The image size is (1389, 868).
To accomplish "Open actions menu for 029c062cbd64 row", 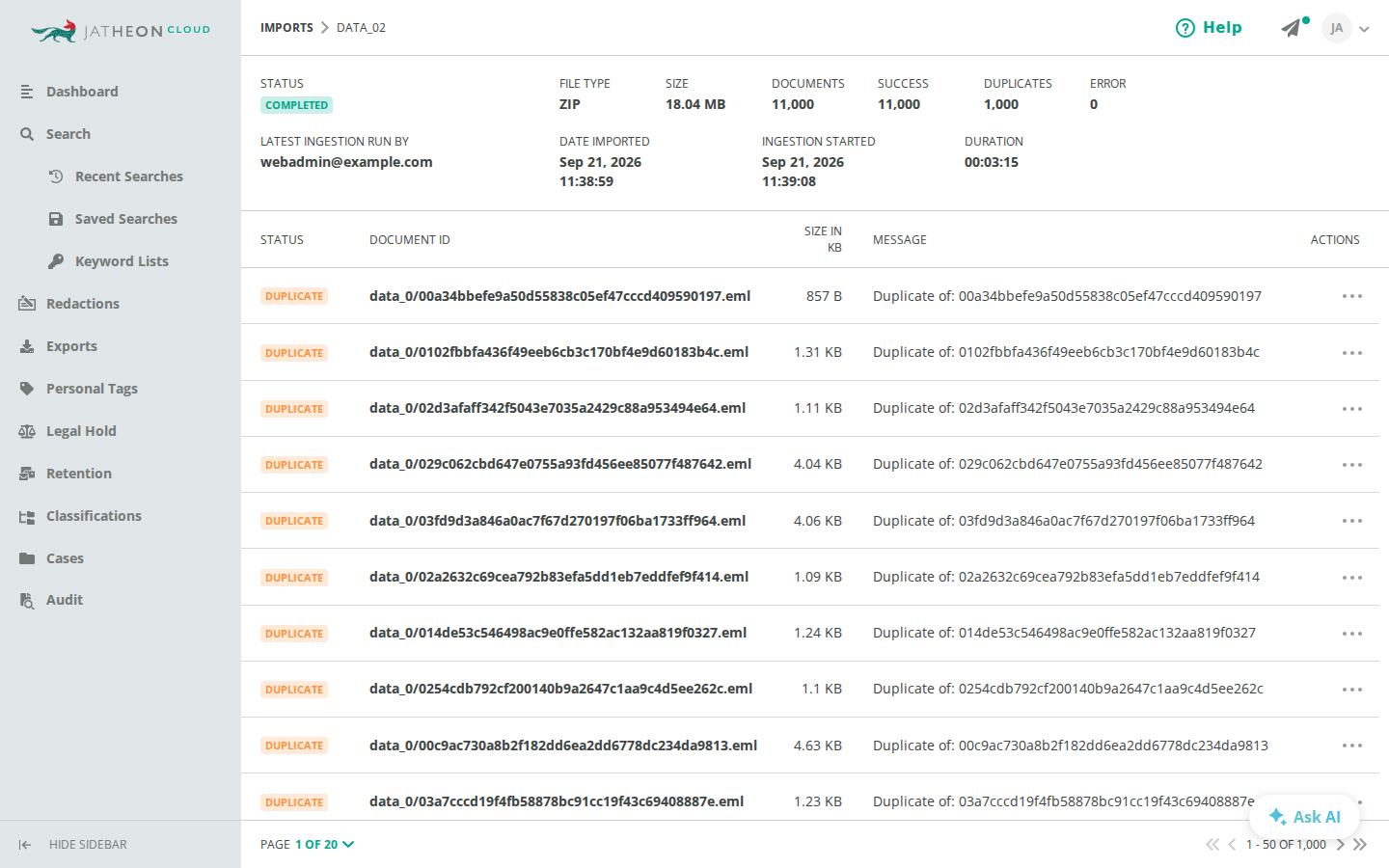I will point(1352,465).
